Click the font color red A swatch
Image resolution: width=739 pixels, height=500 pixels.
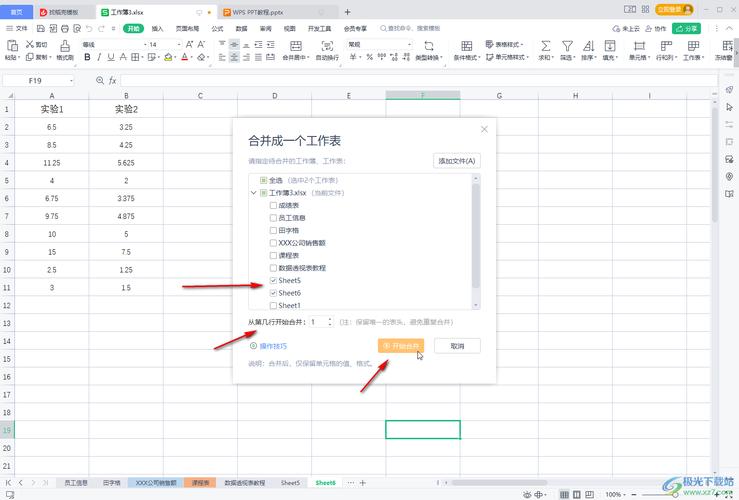coord(185,57)
